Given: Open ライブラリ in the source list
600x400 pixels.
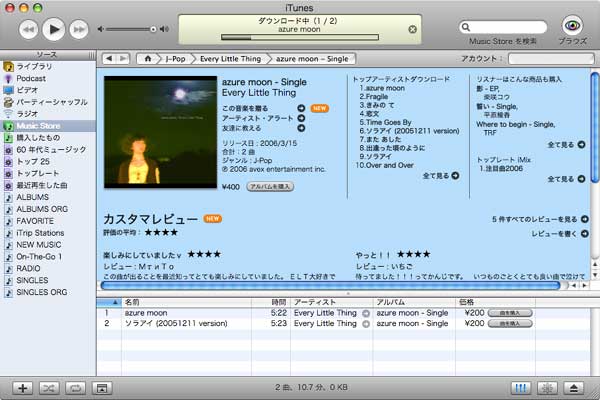Looking at the screenshot, I should coord(48,66).
